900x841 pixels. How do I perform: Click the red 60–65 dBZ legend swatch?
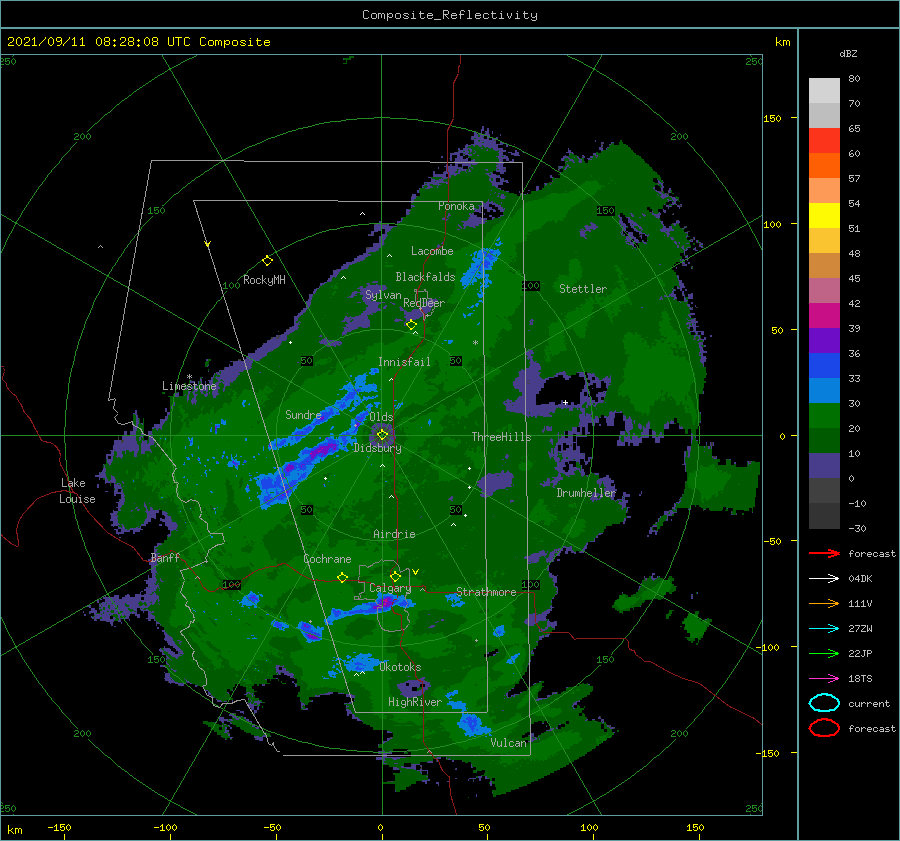824,141
